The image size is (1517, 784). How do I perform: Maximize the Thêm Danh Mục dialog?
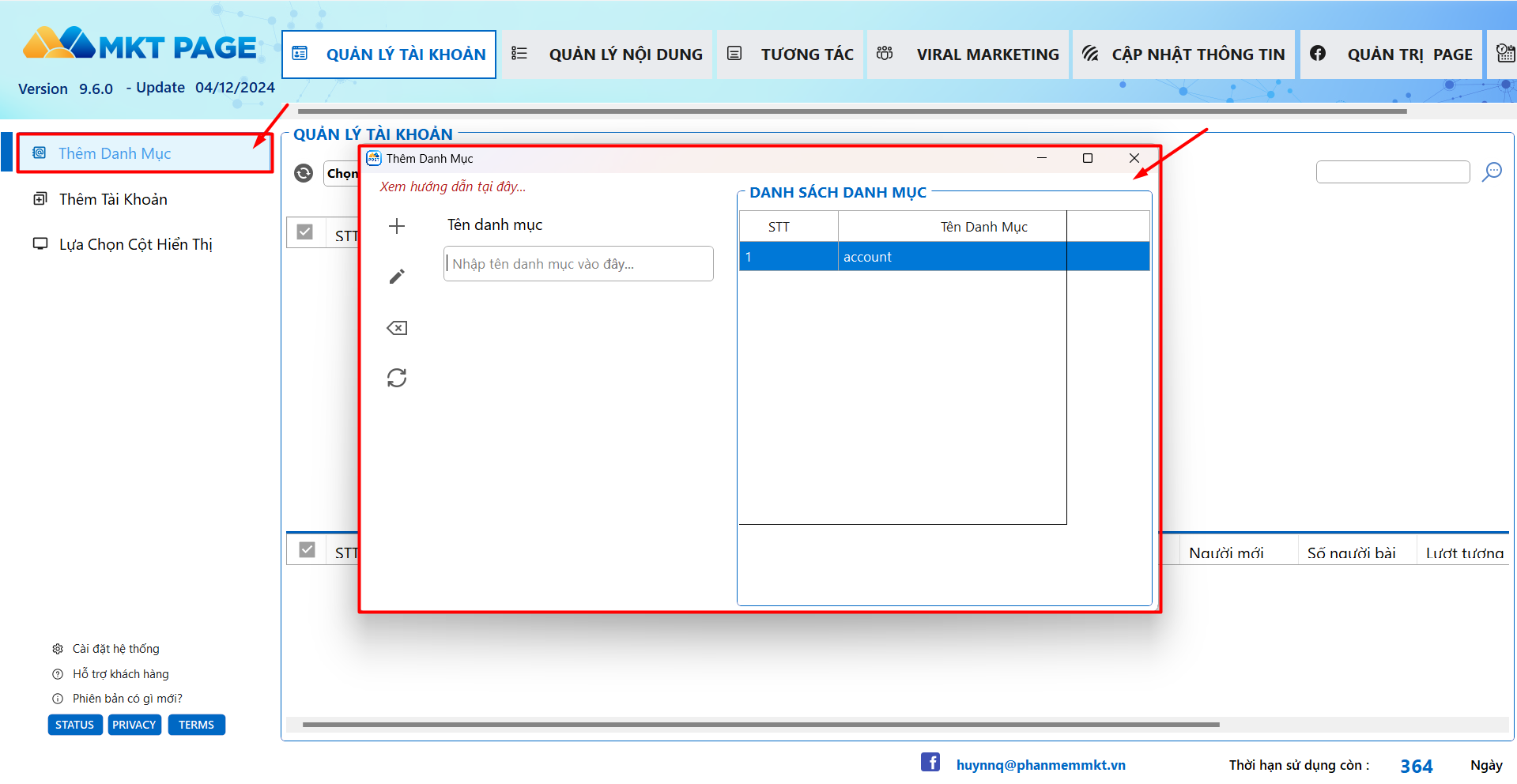tap(1088, 158)
